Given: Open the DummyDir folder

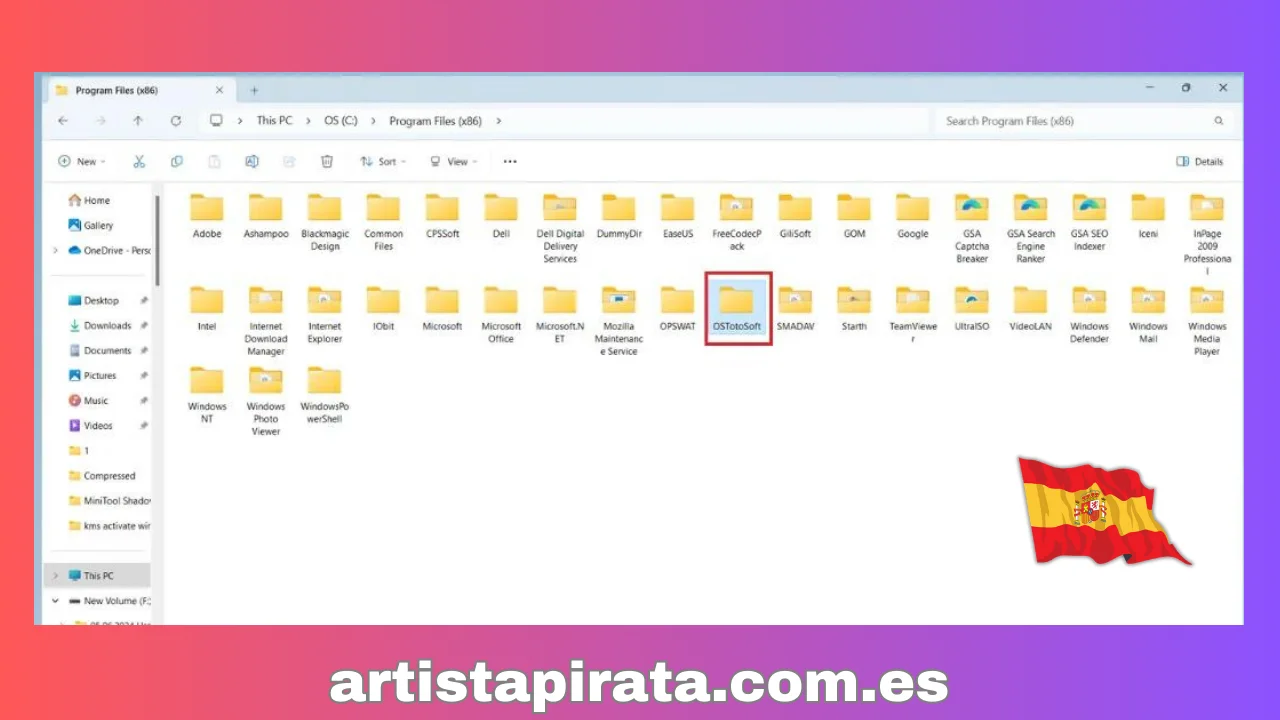Looking at the screenshot, I should coord(619,216).
